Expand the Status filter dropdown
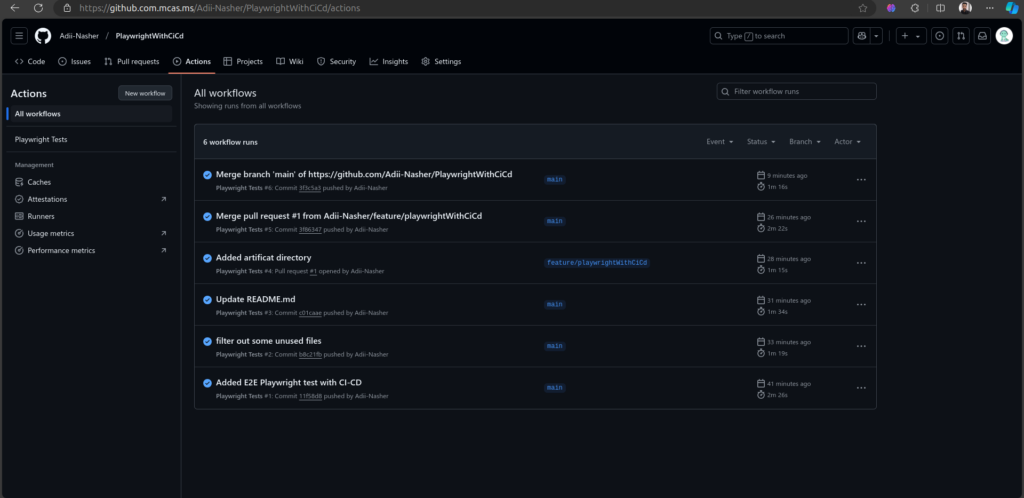Screen dimensions: 1024x498 (x=761, y=142)
